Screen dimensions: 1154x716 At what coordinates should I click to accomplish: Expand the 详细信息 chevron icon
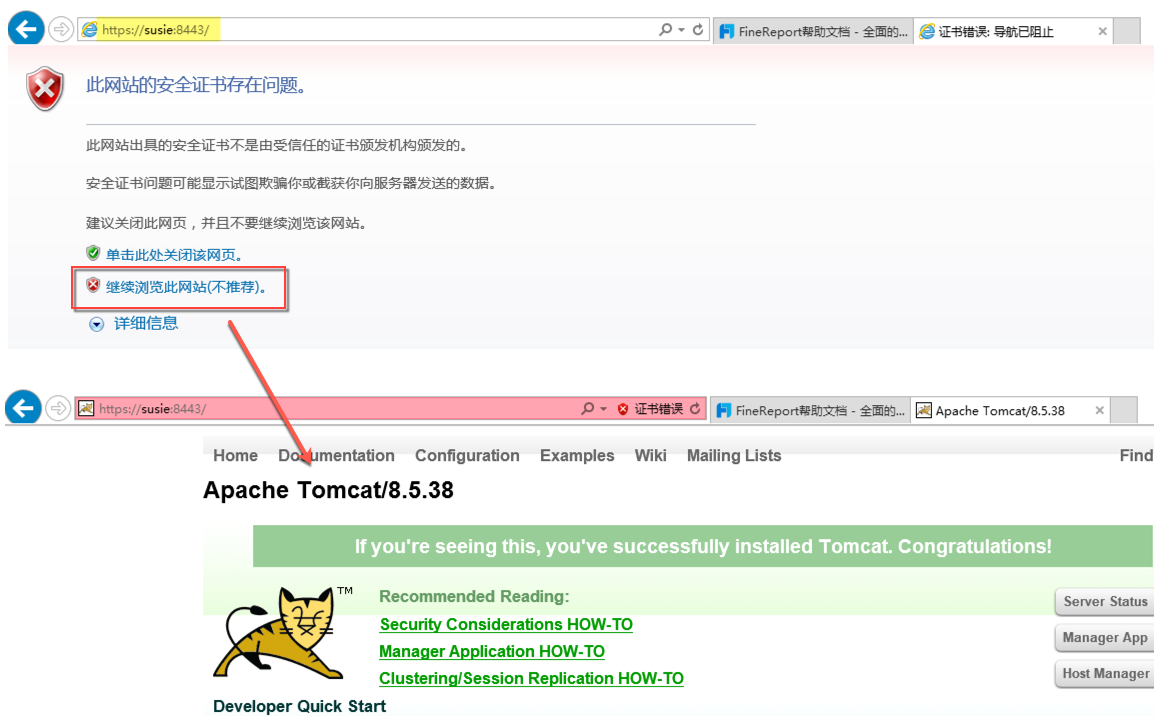[x=96, y=325]
